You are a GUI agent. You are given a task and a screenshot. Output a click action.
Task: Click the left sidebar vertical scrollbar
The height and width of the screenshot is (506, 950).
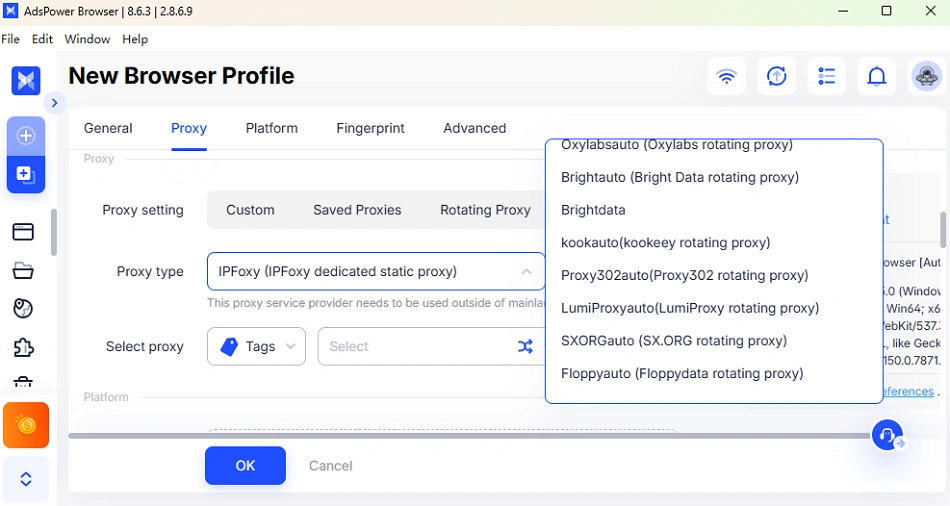(x=53, y=232)
